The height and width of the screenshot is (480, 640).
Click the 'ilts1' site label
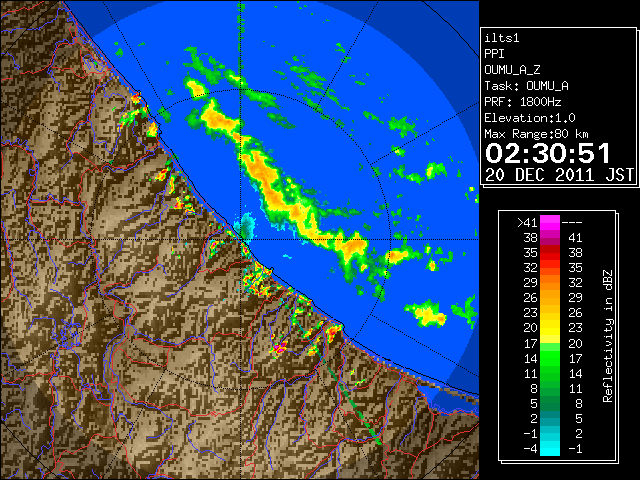click(502, 38)
